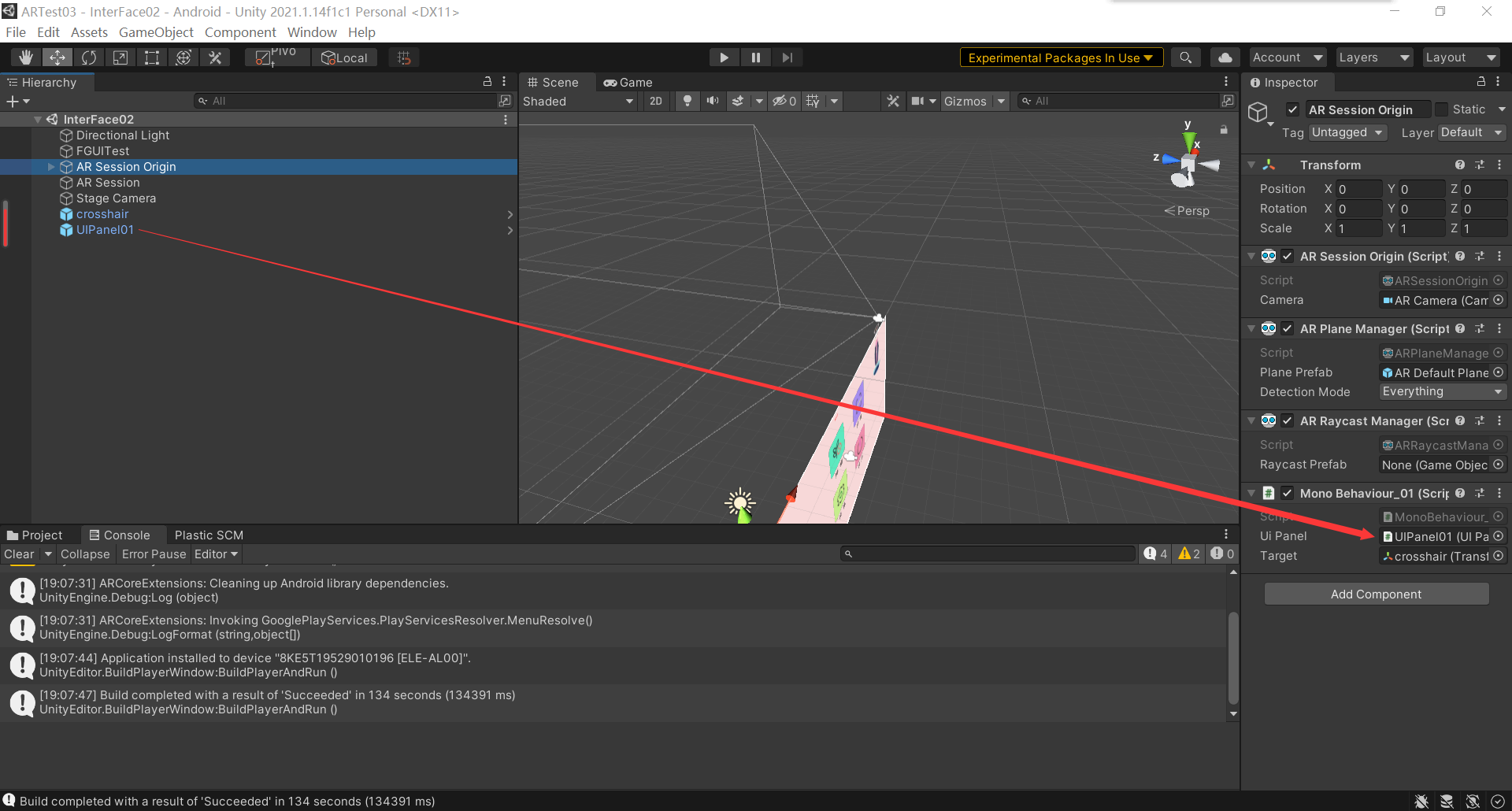1512x811 pixels.
Task: Open the Shaded draw mode dropdown
Action: pyautogui.click(x=578, y=101)
